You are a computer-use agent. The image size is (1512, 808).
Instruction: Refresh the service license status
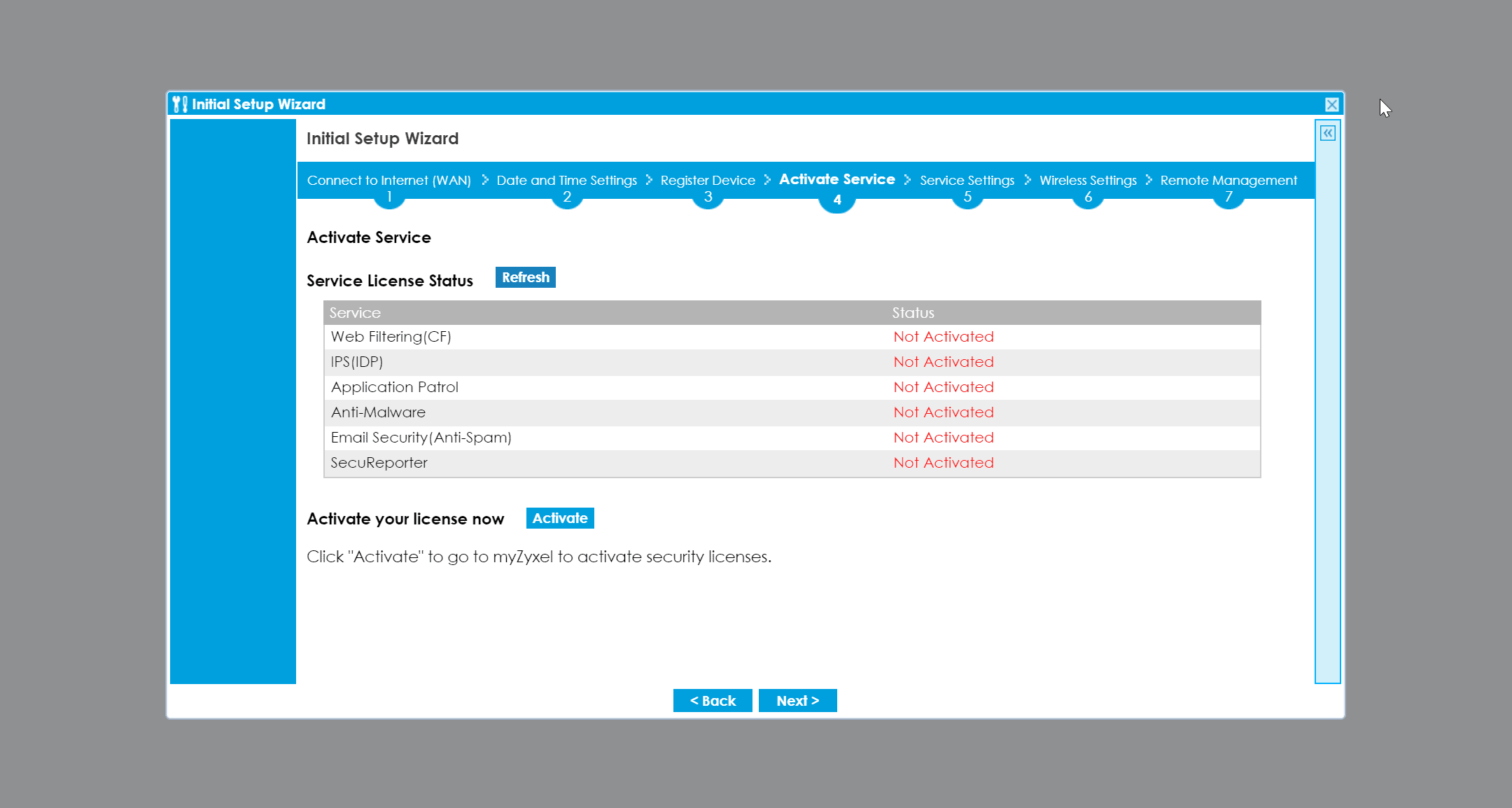[525, 277]
